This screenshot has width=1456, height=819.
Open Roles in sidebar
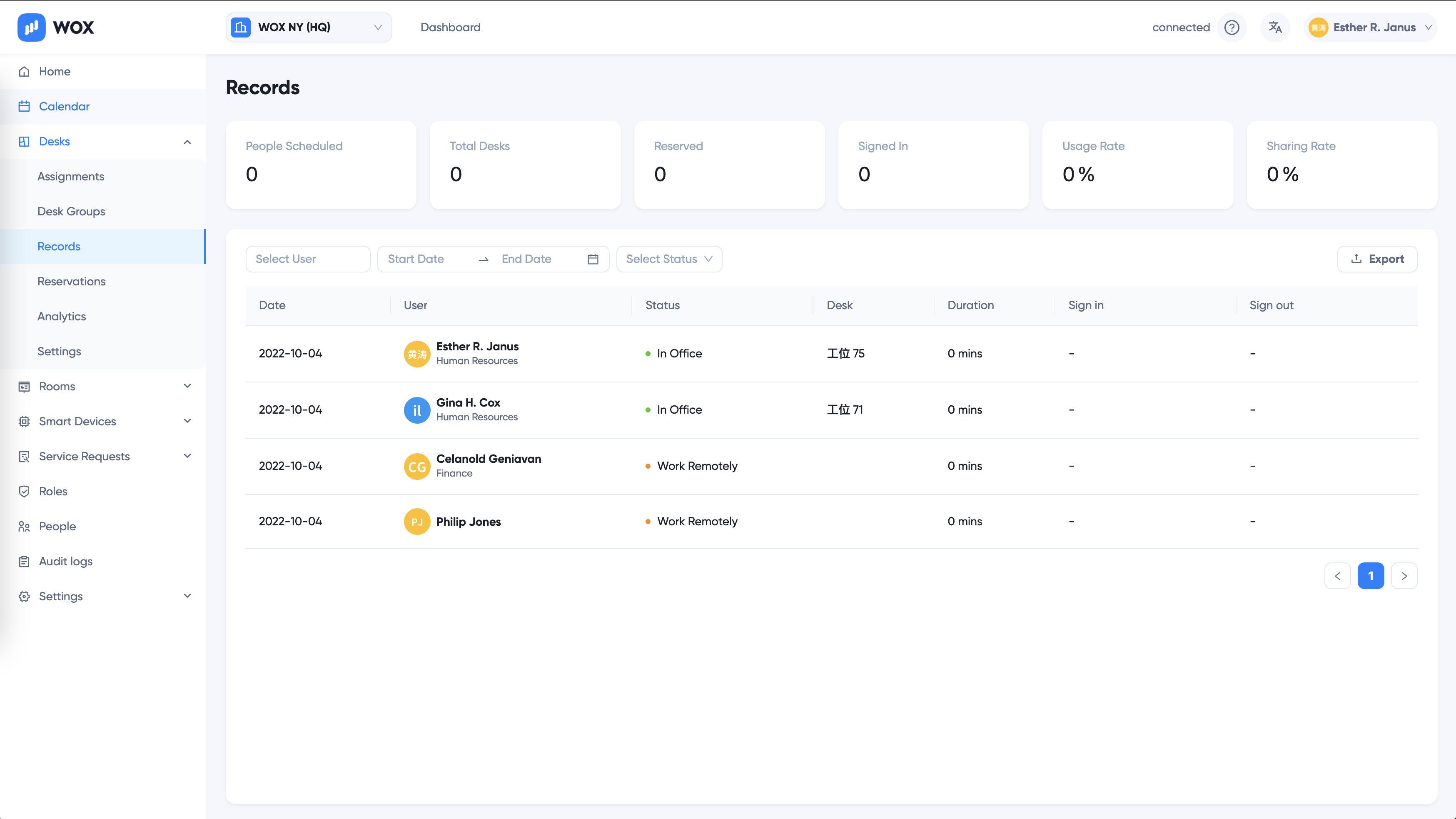coord(102,492)
